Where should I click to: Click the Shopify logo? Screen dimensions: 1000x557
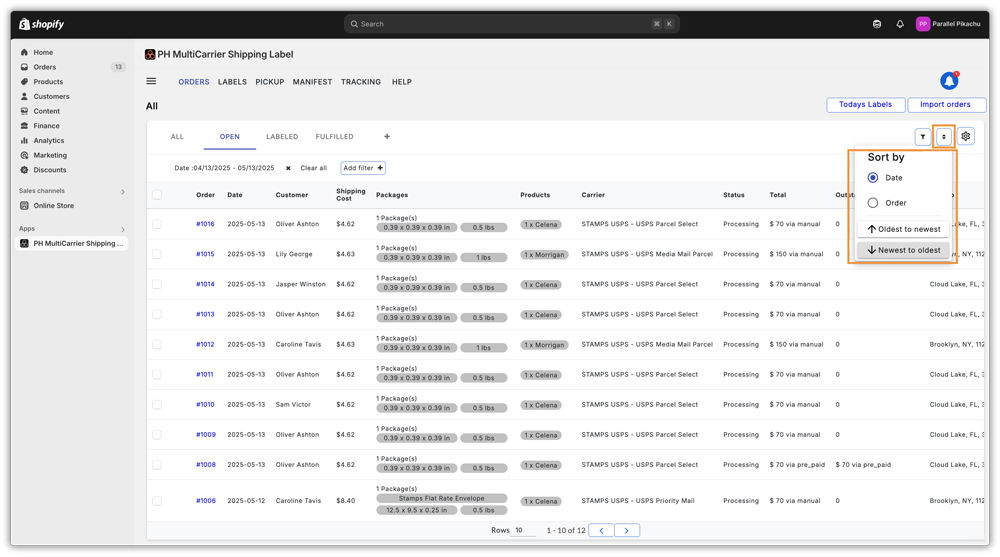click(x=41, y=24)
